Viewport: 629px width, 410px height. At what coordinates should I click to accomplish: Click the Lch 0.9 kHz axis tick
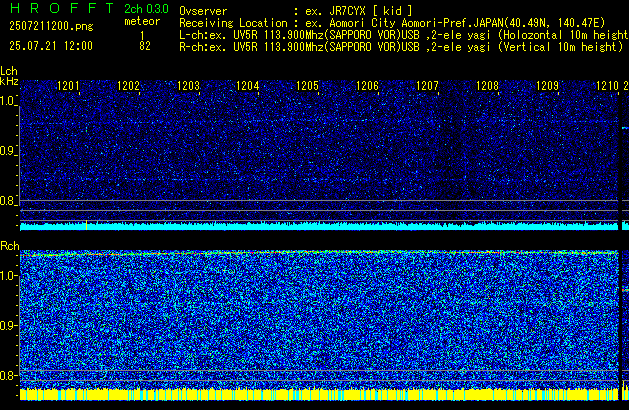pyautogui.click(x=8, y=151)
